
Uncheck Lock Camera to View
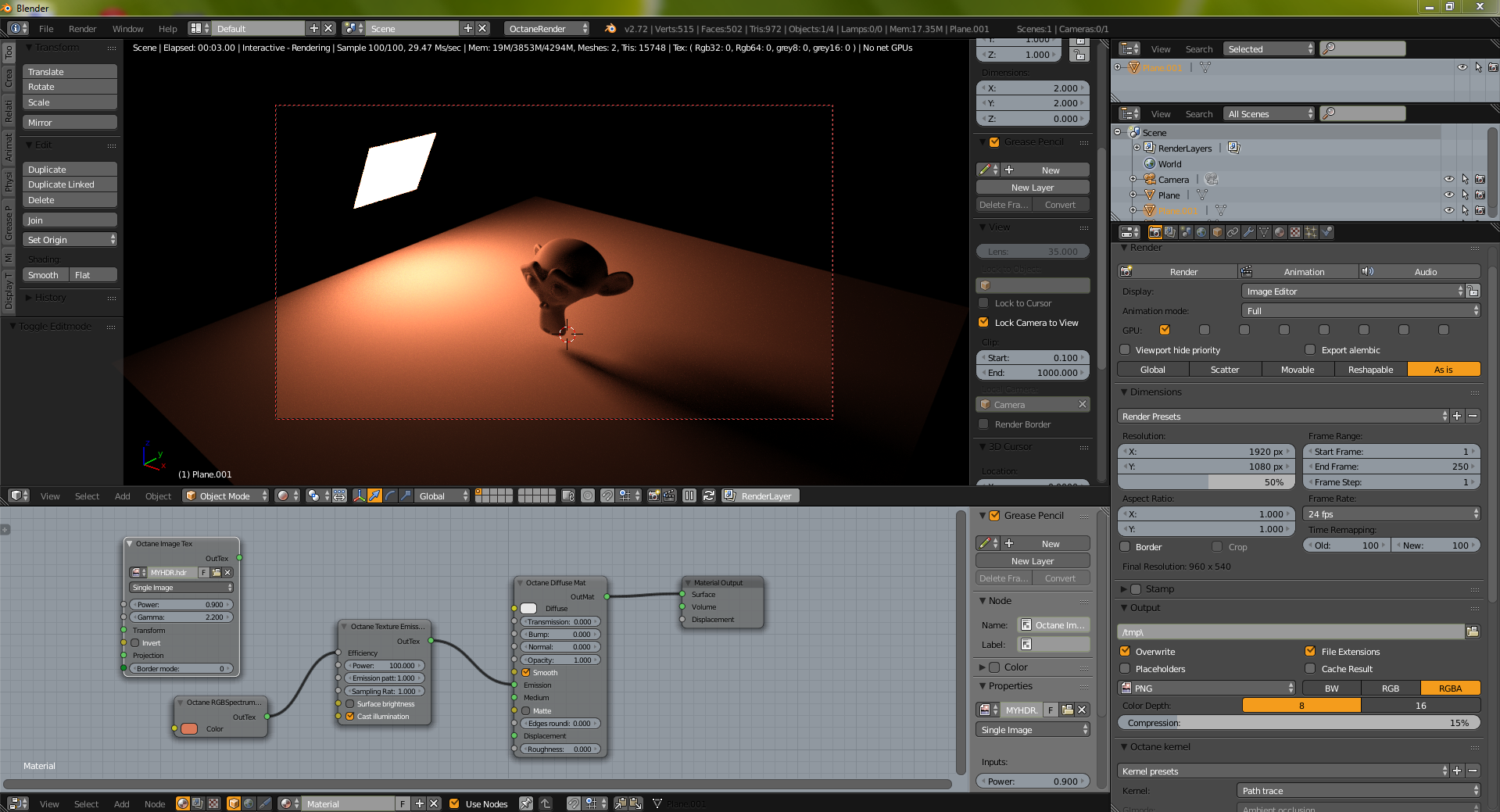point(983,323)
